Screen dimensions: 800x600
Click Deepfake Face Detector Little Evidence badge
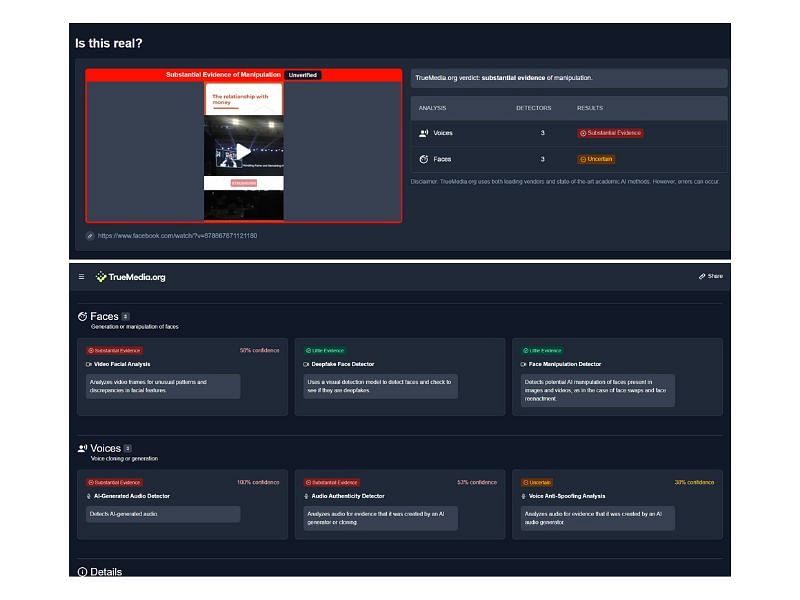click(324, 351)
